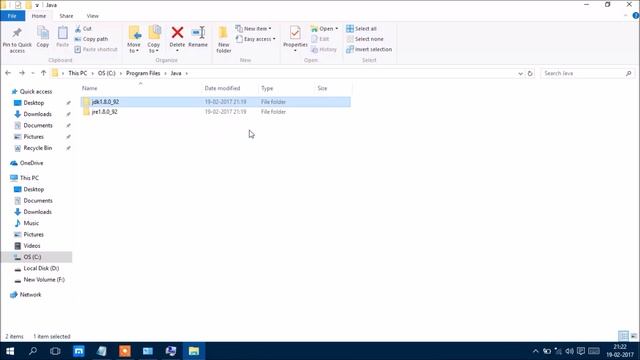Open OneDrive in sidebar

coord(31,163)
